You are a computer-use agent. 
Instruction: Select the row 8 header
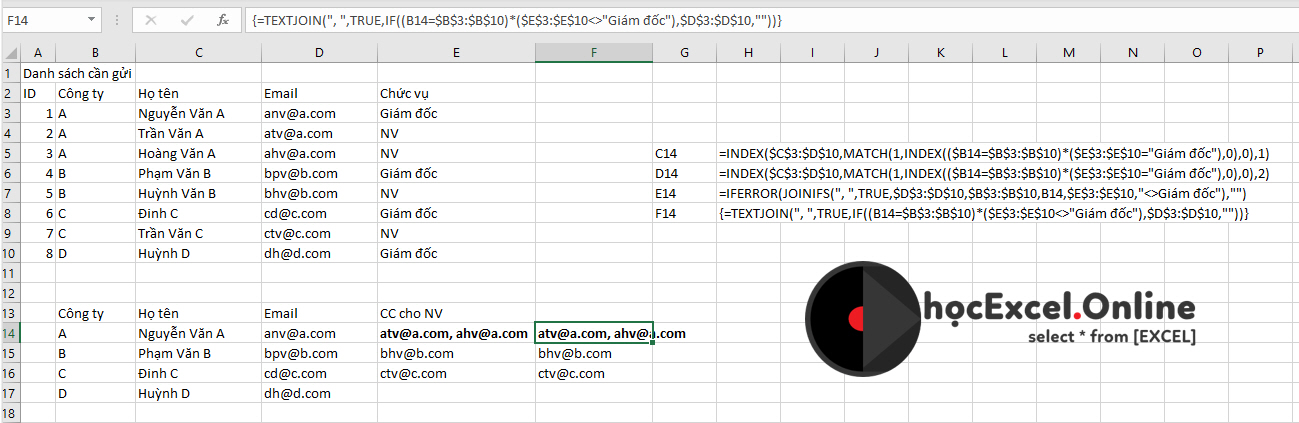(x=11, y=213)
